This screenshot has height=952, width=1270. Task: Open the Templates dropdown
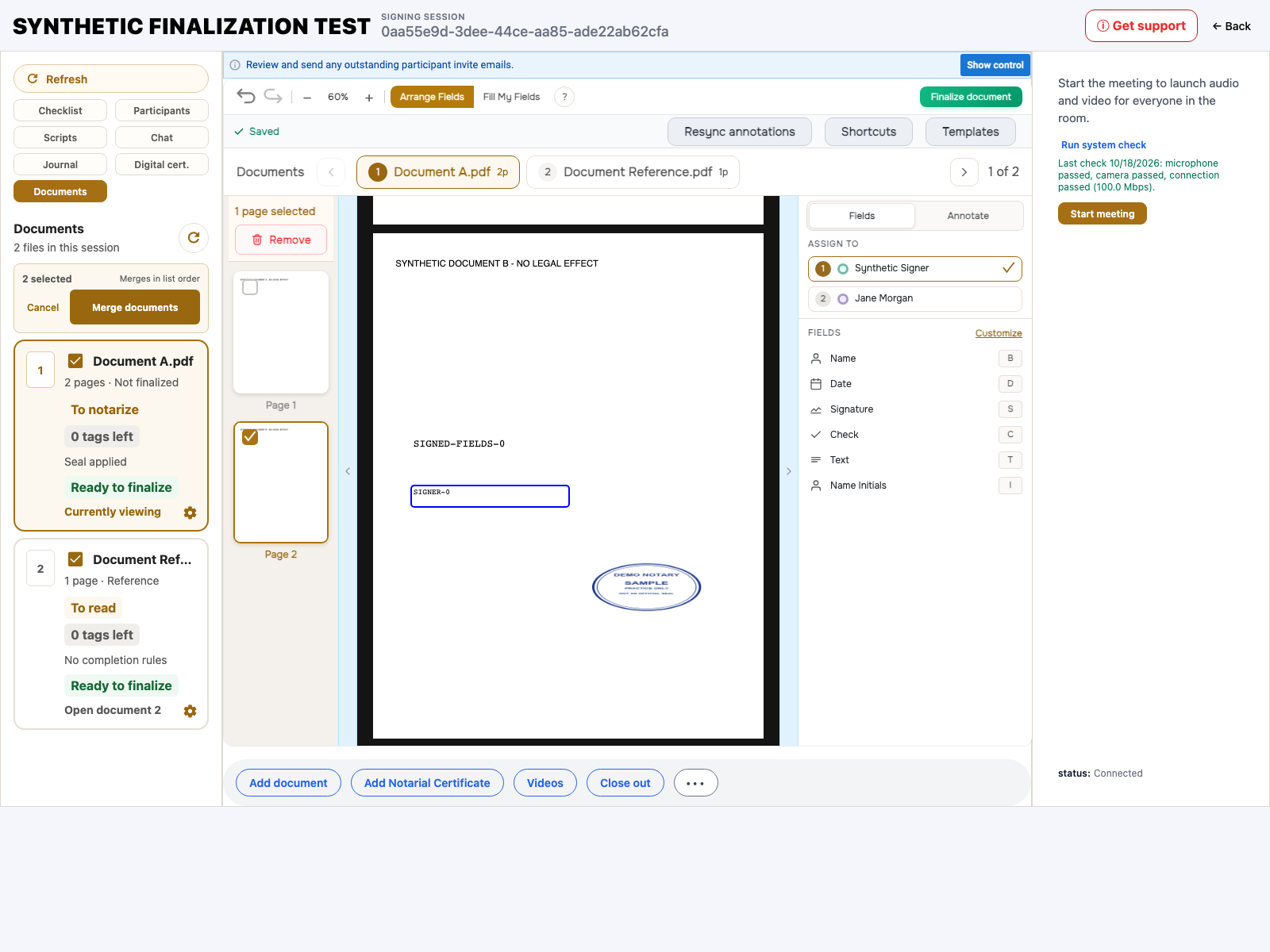click(x=971, y=132)
